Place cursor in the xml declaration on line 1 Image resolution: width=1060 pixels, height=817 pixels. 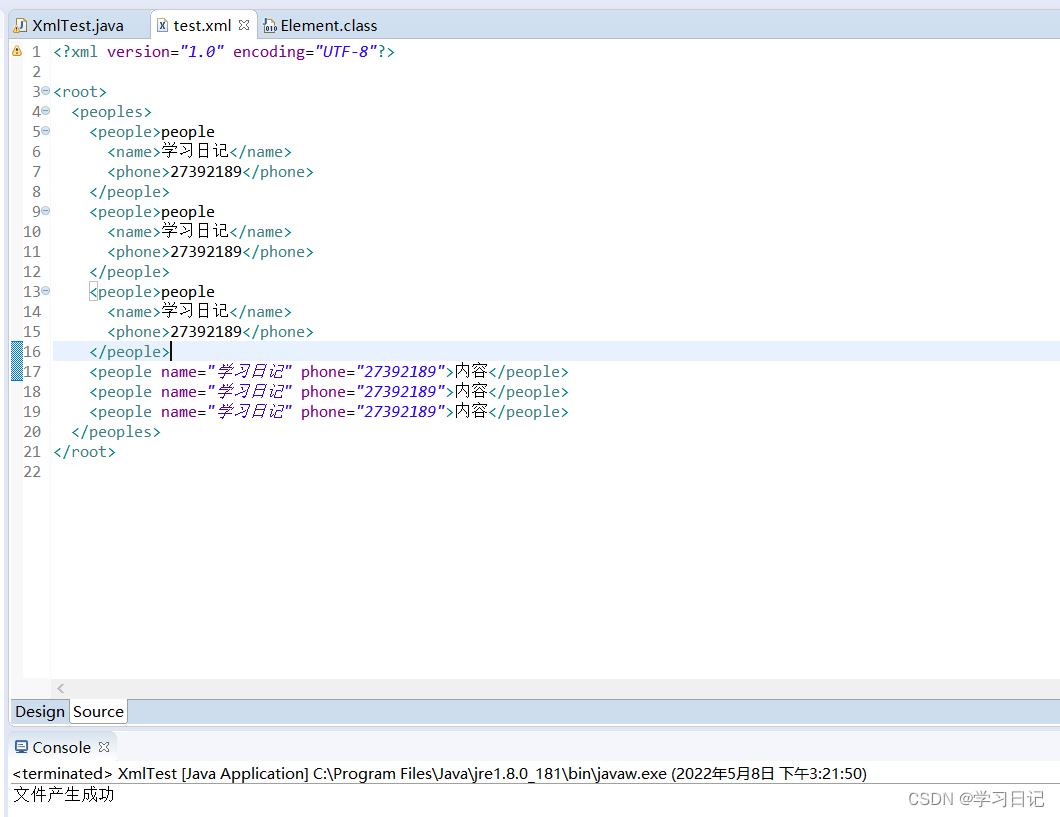point(224,51)
